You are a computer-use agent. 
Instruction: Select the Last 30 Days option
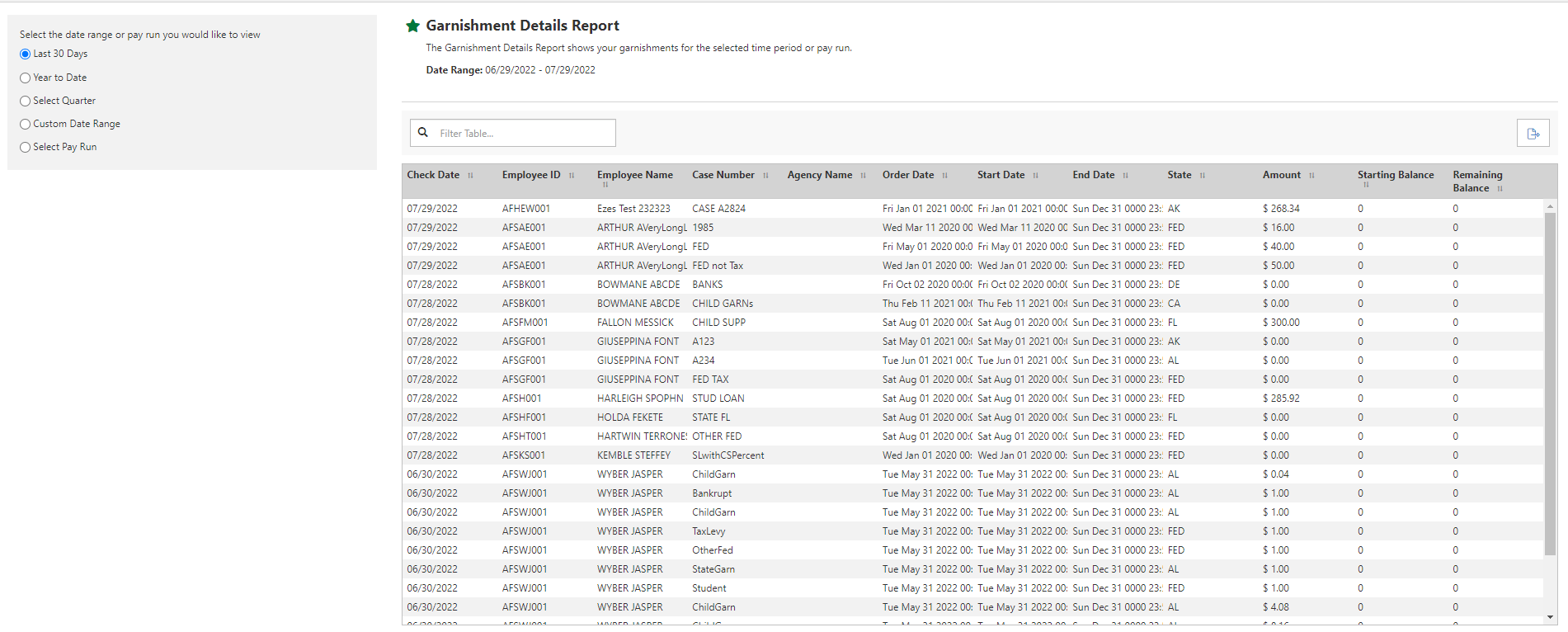(26, 54)
